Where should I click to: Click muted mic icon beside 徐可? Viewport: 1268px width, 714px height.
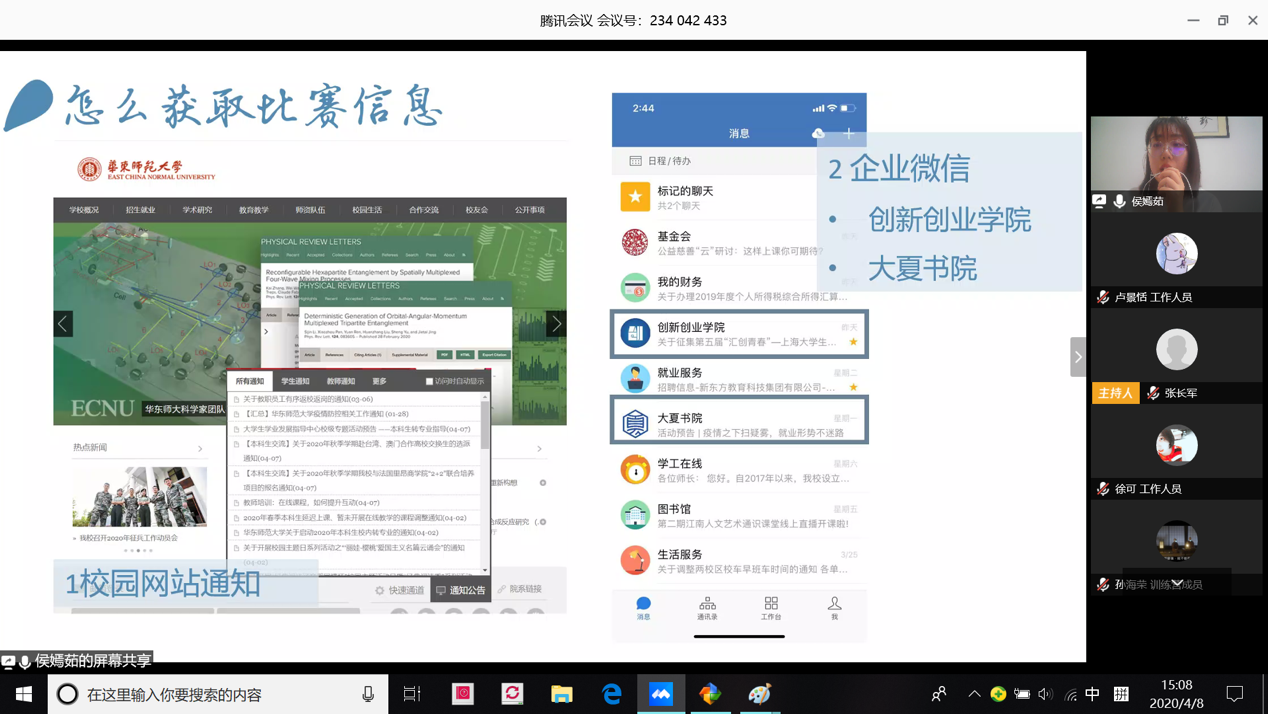pos(1103,489)
